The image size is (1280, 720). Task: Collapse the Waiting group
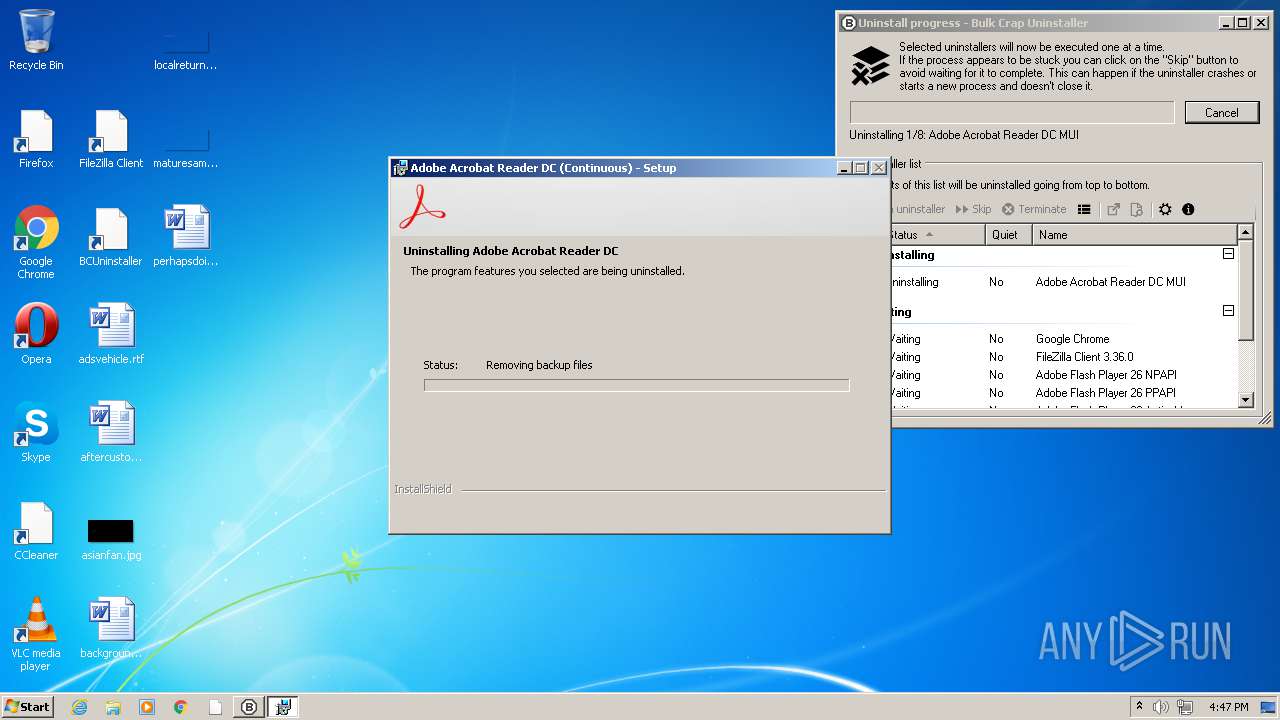tap(1228, 311)
